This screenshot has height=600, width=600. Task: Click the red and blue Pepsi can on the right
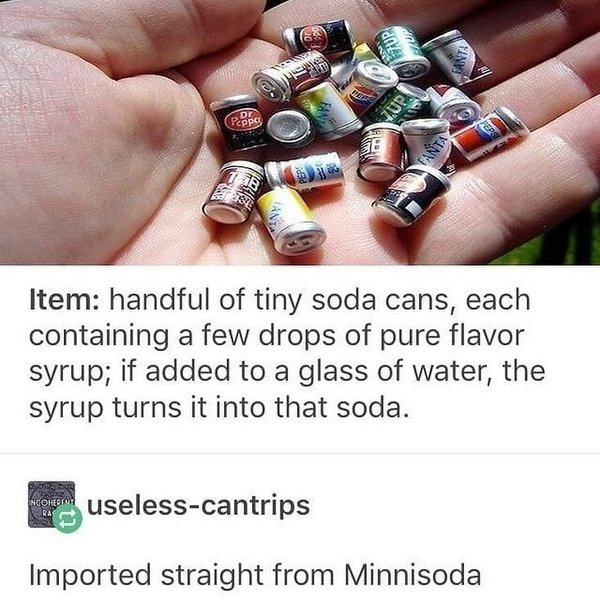[x=490, y=134]
